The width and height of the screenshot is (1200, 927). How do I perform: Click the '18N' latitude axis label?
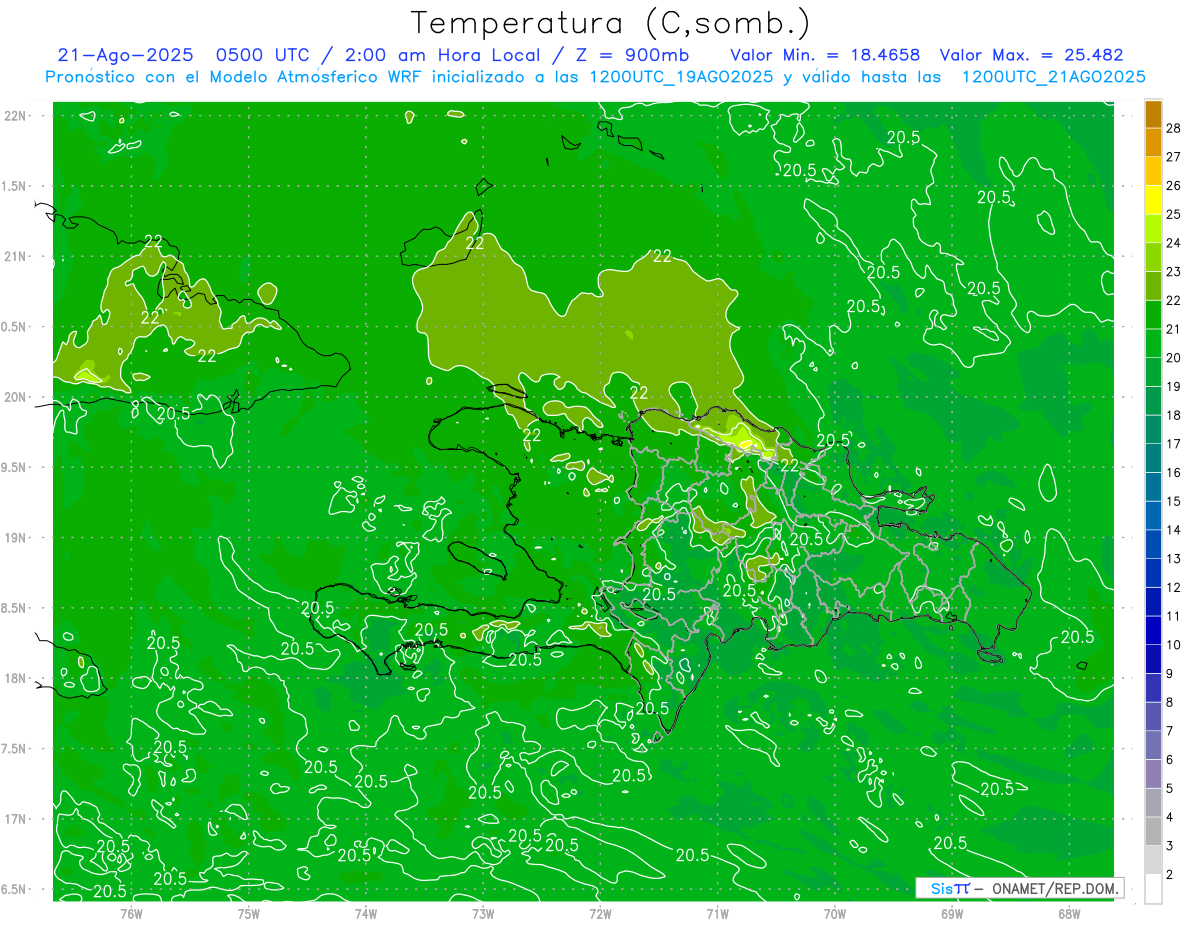[15, 679]
